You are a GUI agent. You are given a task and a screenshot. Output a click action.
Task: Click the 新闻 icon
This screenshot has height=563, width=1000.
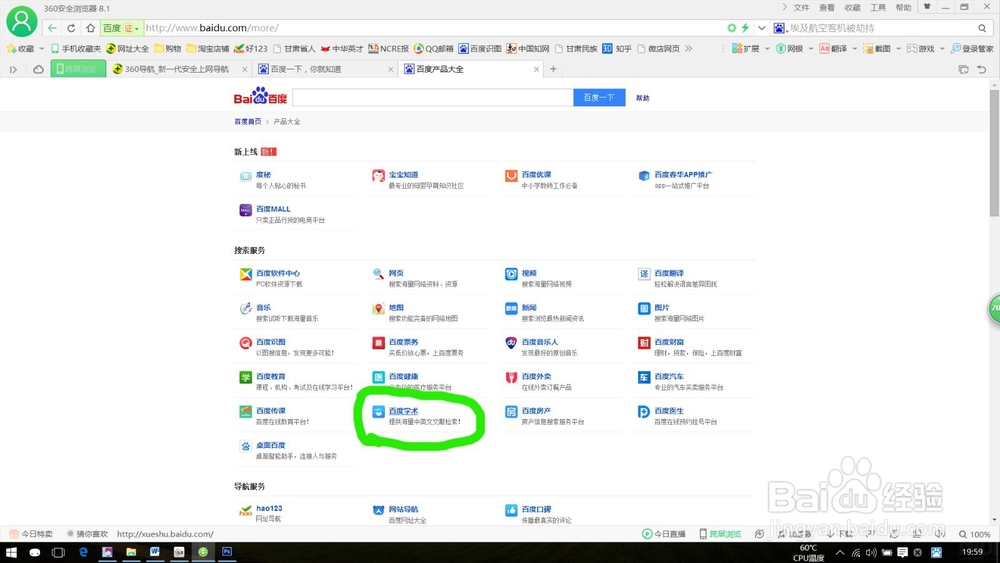tap(511, 309)
